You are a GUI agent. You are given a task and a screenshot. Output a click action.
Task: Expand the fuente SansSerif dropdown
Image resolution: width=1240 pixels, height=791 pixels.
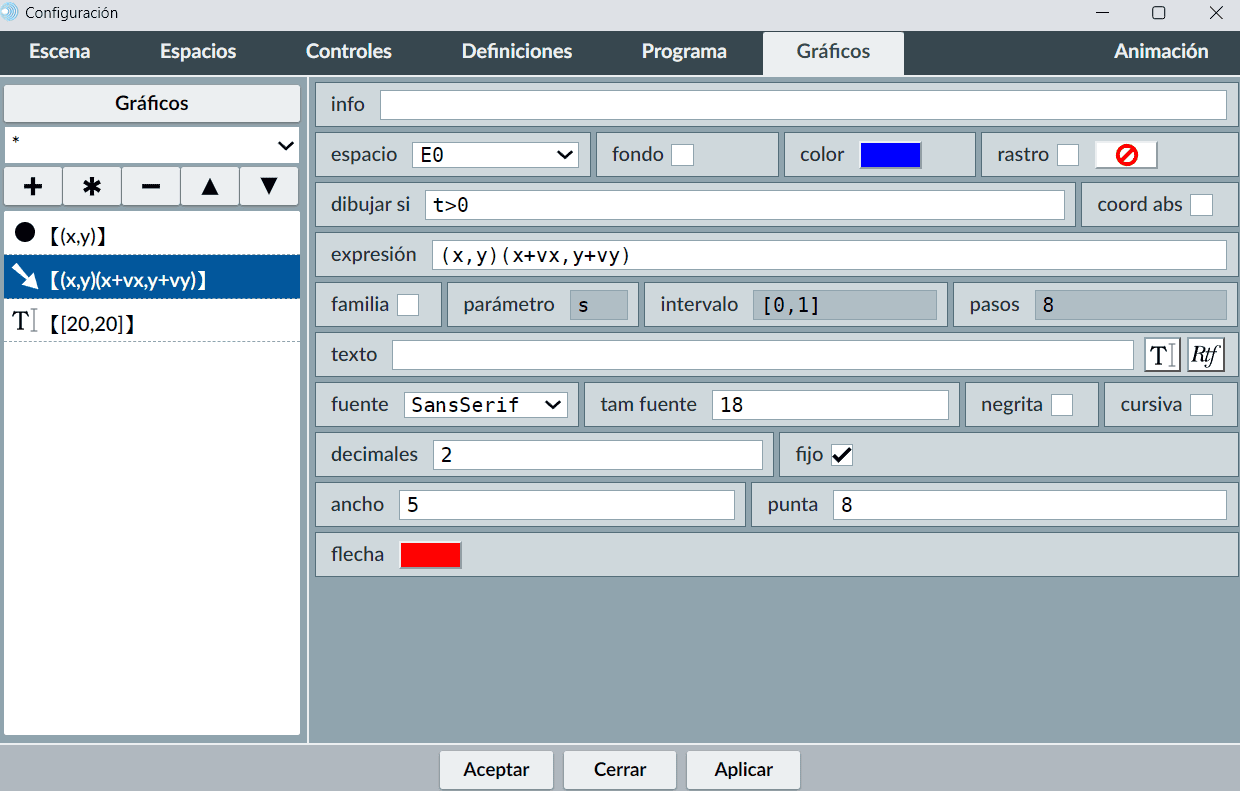pyautogui.click(x=486, y=405)
